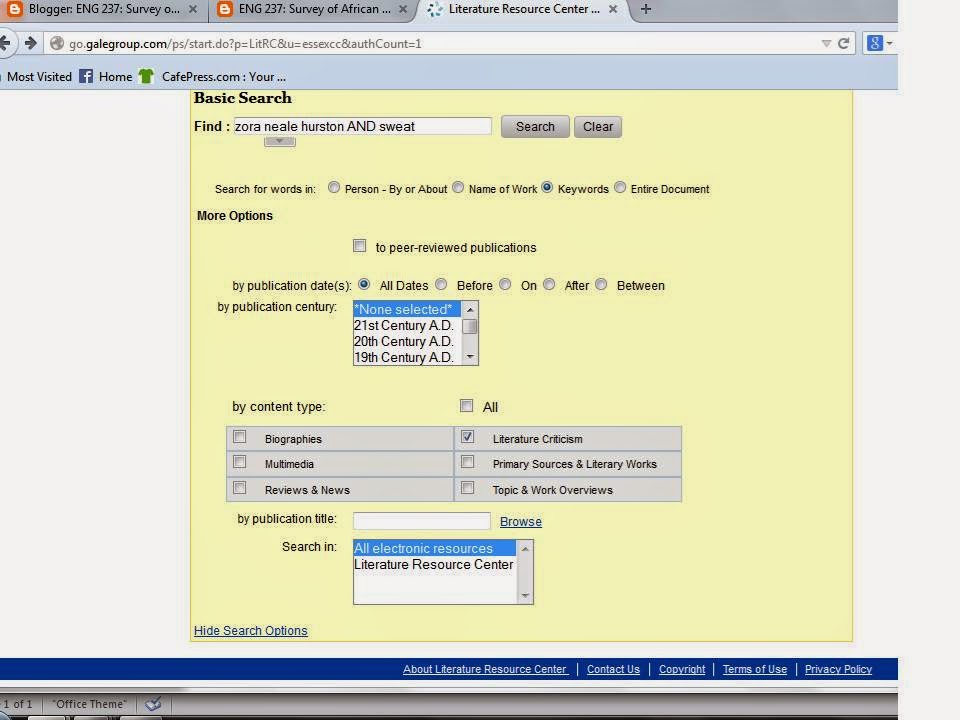The image size is (960, 720).
Task: Click the Blogger icon on second tab
Action: [225, 9]
